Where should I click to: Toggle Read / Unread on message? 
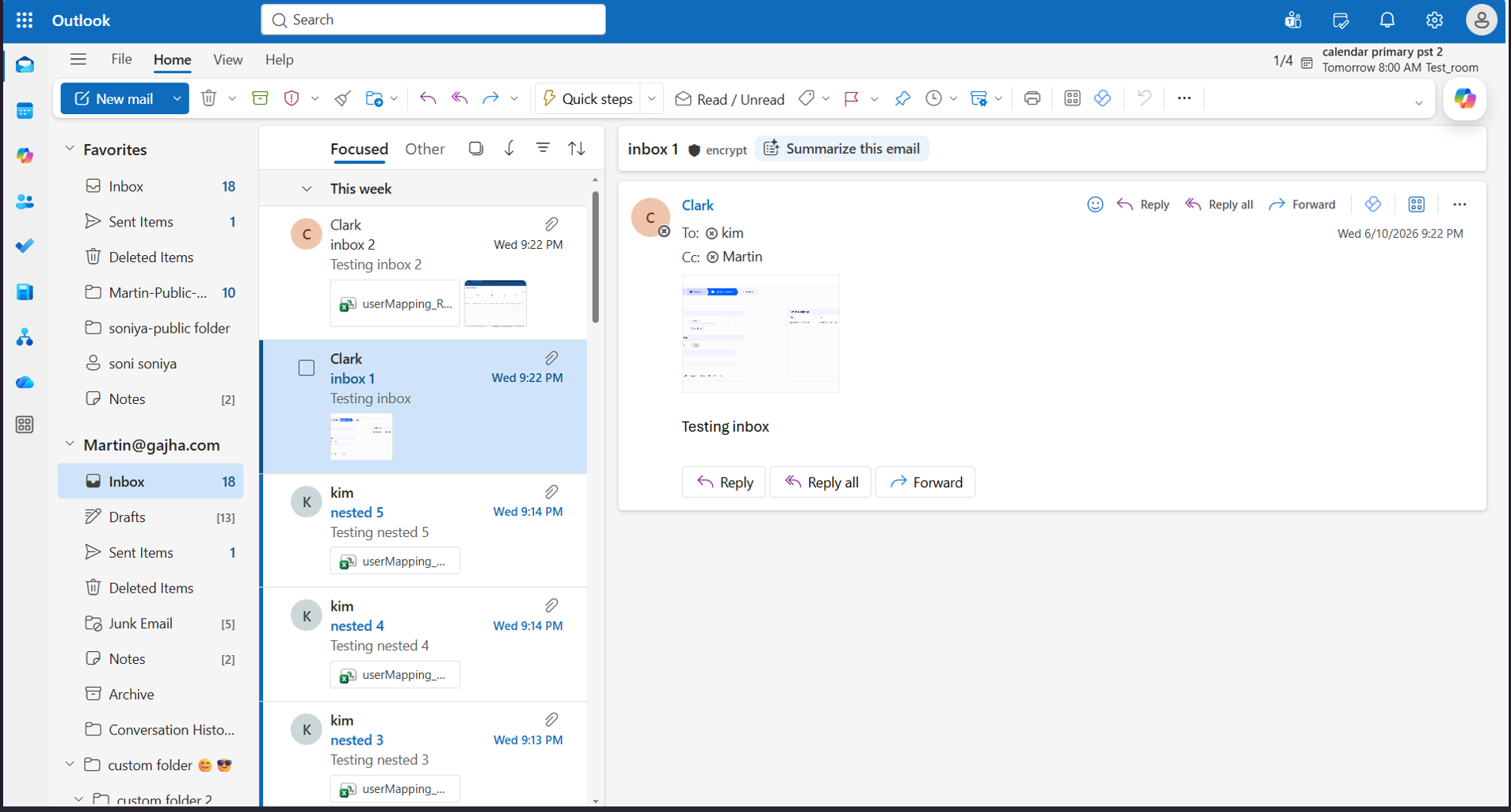[730, 99]
